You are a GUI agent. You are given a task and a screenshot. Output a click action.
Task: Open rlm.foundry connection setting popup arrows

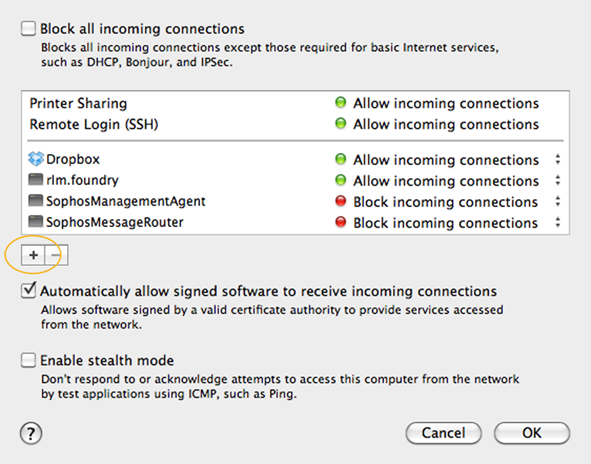557,181
